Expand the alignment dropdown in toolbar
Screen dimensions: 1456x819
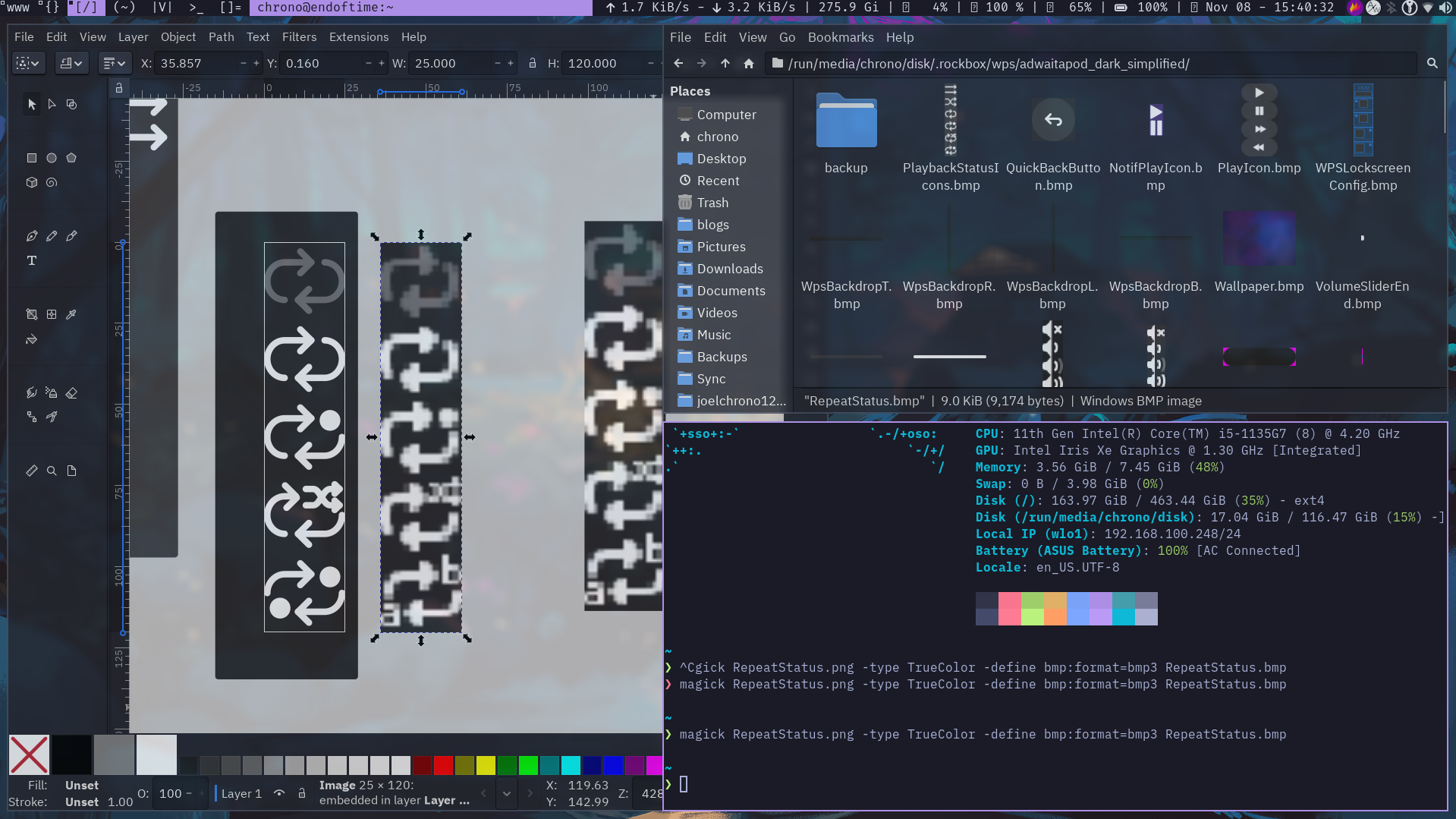[x=115, y=64]
